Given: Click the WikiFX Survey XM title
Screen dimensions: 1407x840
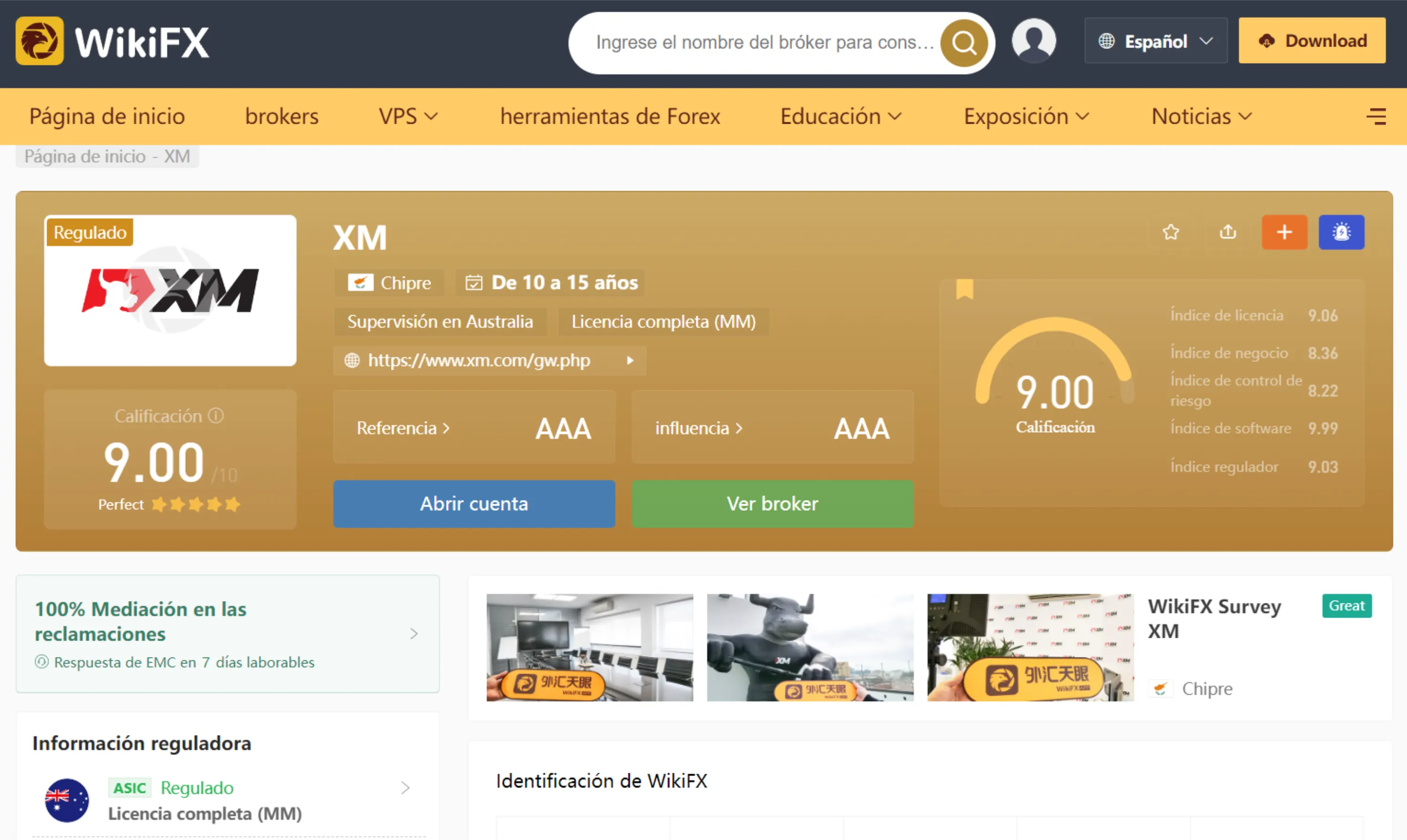Looking at the screenshot, I should coord(1214,618).
